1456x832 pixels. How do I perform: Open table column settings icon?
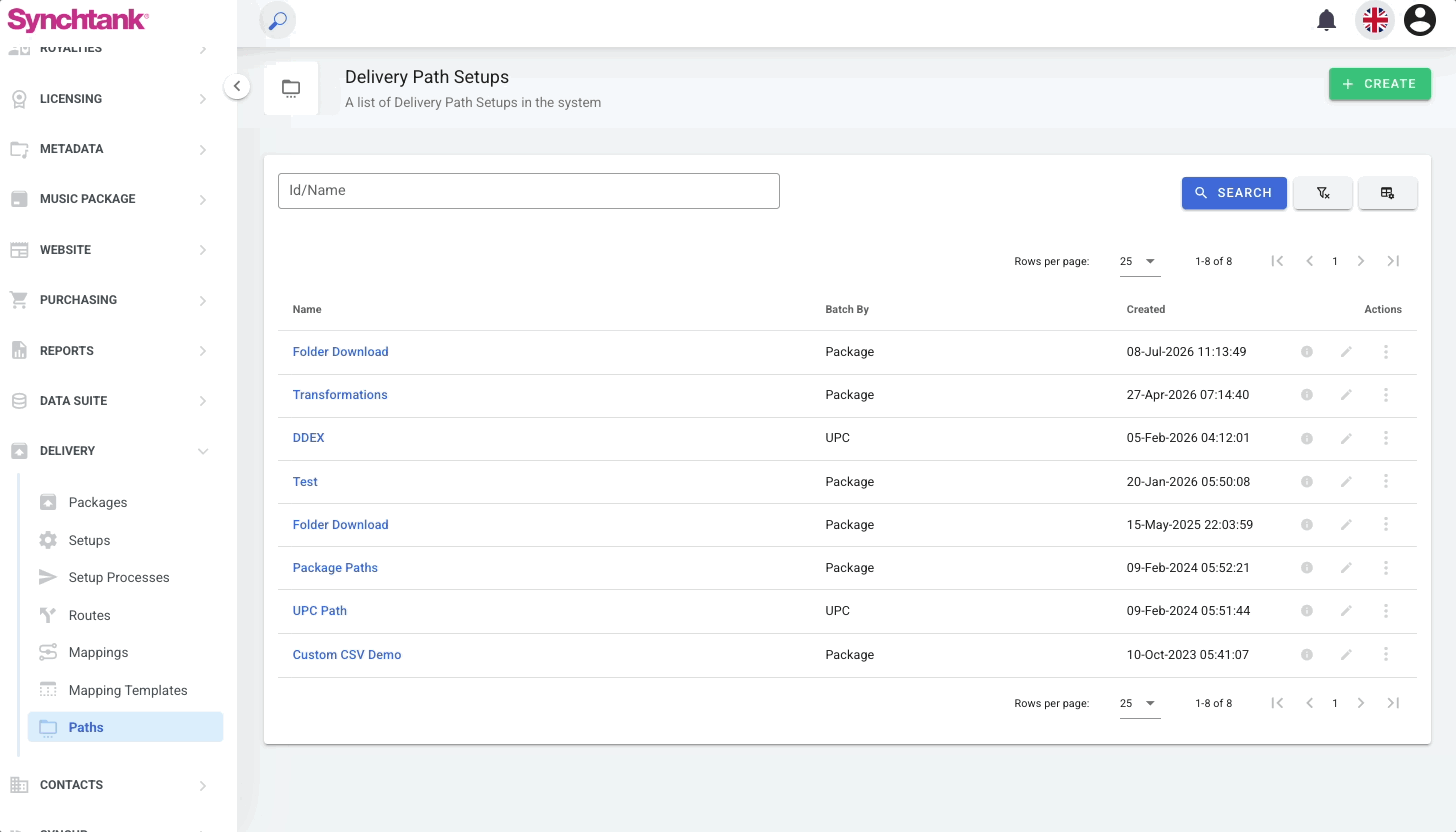1388,193
